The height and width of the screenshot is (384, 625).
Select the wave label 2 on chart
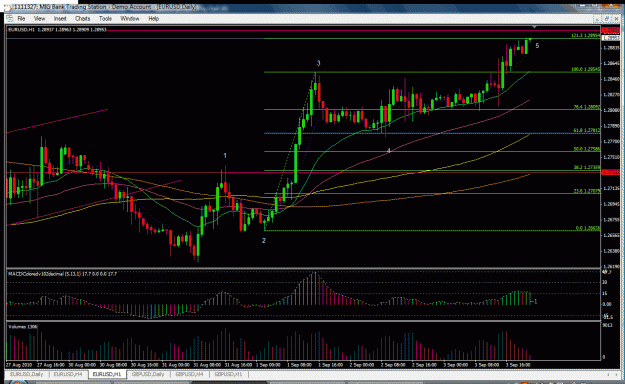tap(263, 240)
